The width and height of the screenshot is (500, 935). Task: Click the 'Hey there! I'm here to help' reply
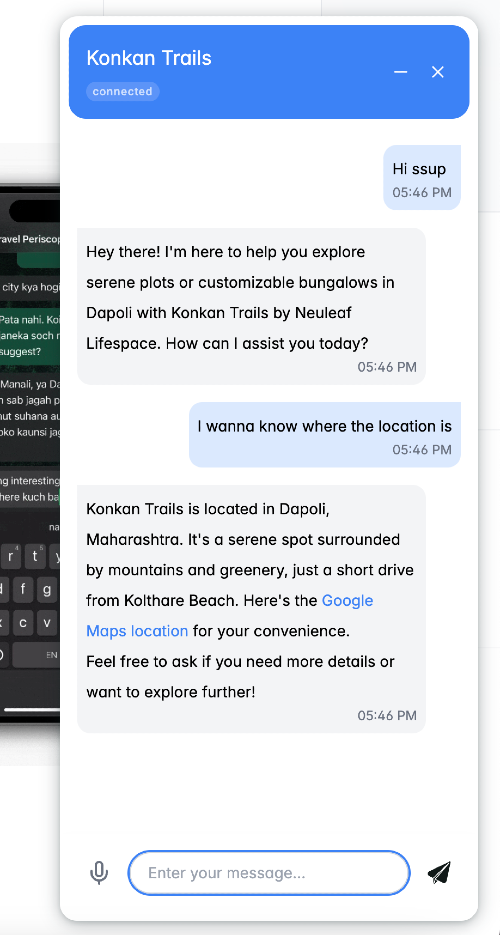[251, 306]
